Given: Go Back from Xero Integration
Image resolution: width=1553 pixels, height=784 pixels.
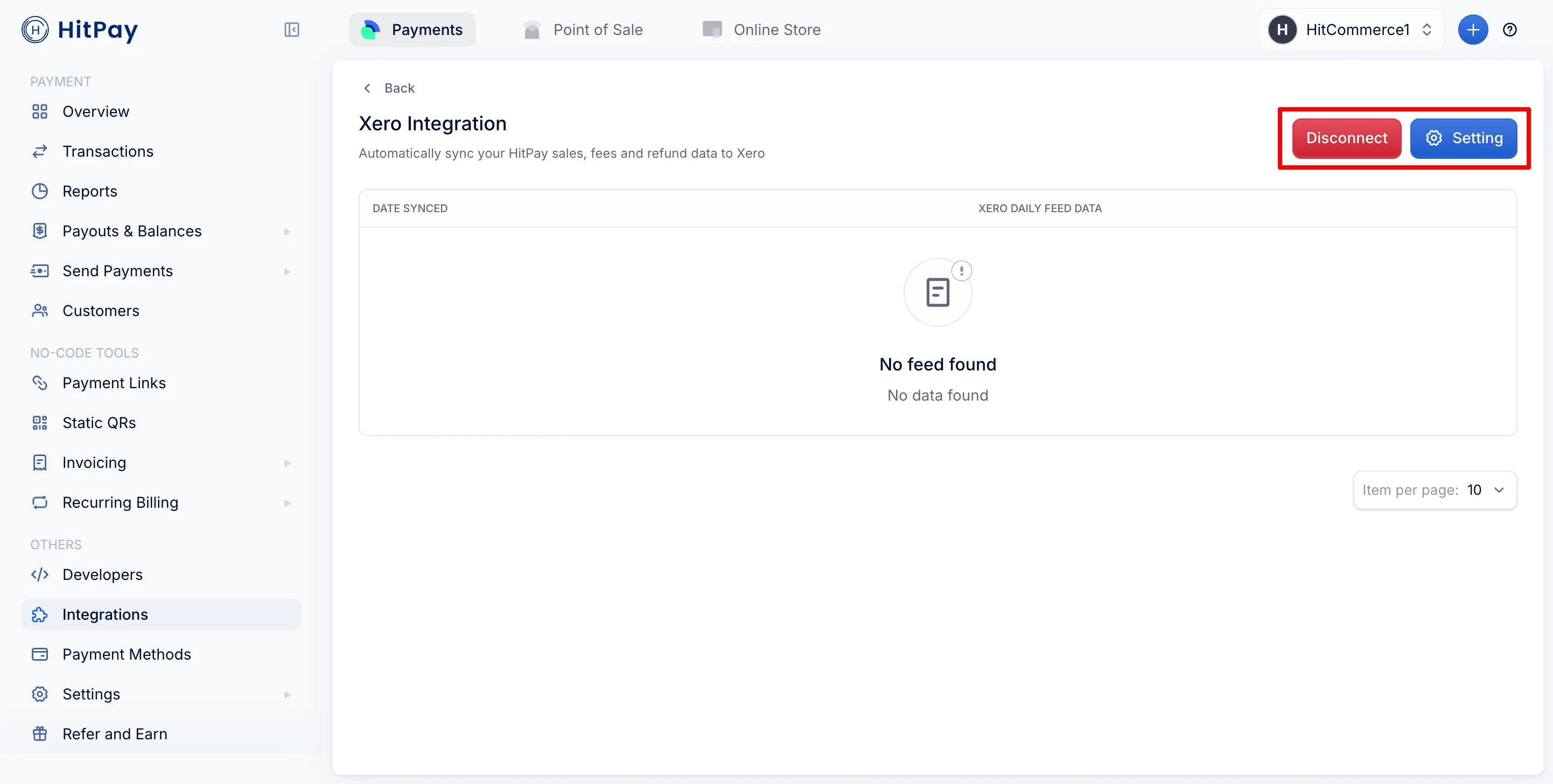Looking at the screenshot, I should [x=389, y=88].
